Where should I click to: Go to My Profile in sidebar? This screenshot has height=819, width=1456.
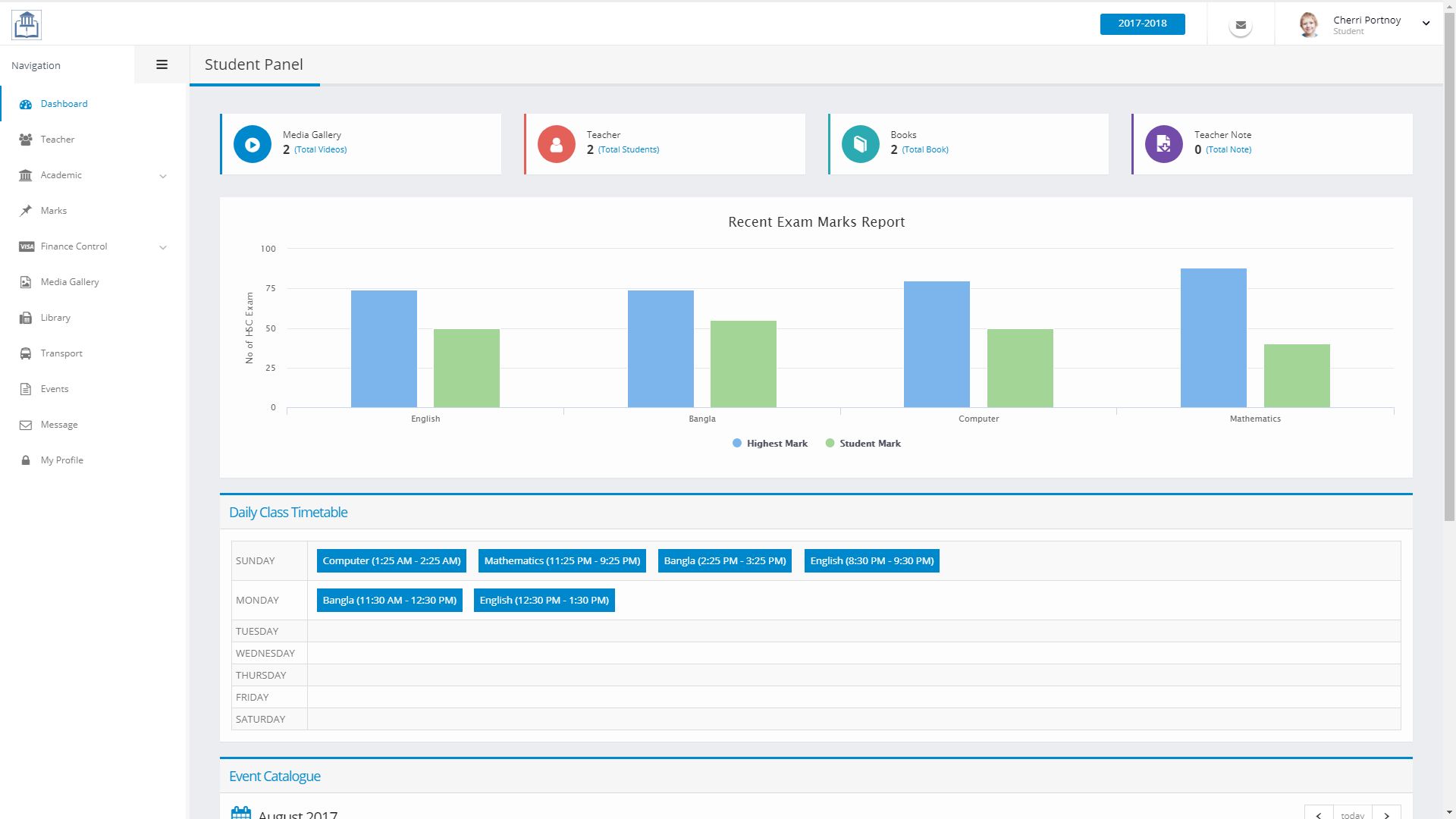(61, 460)
